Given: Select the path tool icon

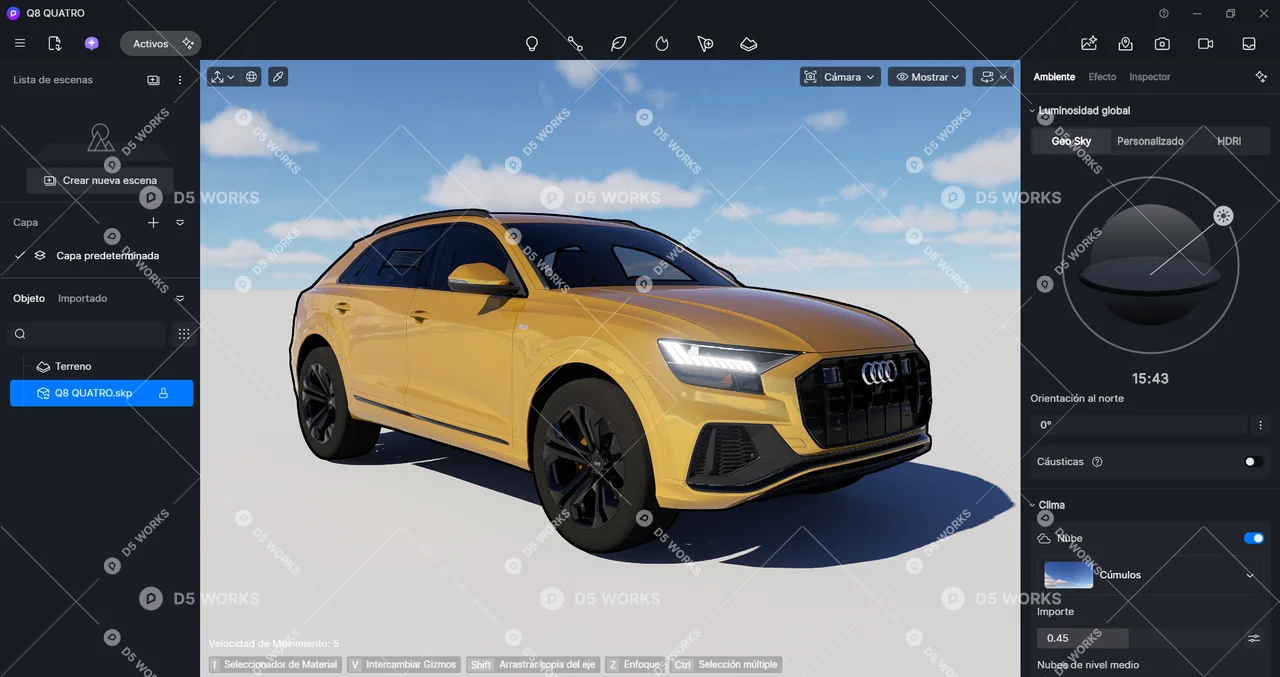Looking at the screenshot, I should (x=575, y=44).
